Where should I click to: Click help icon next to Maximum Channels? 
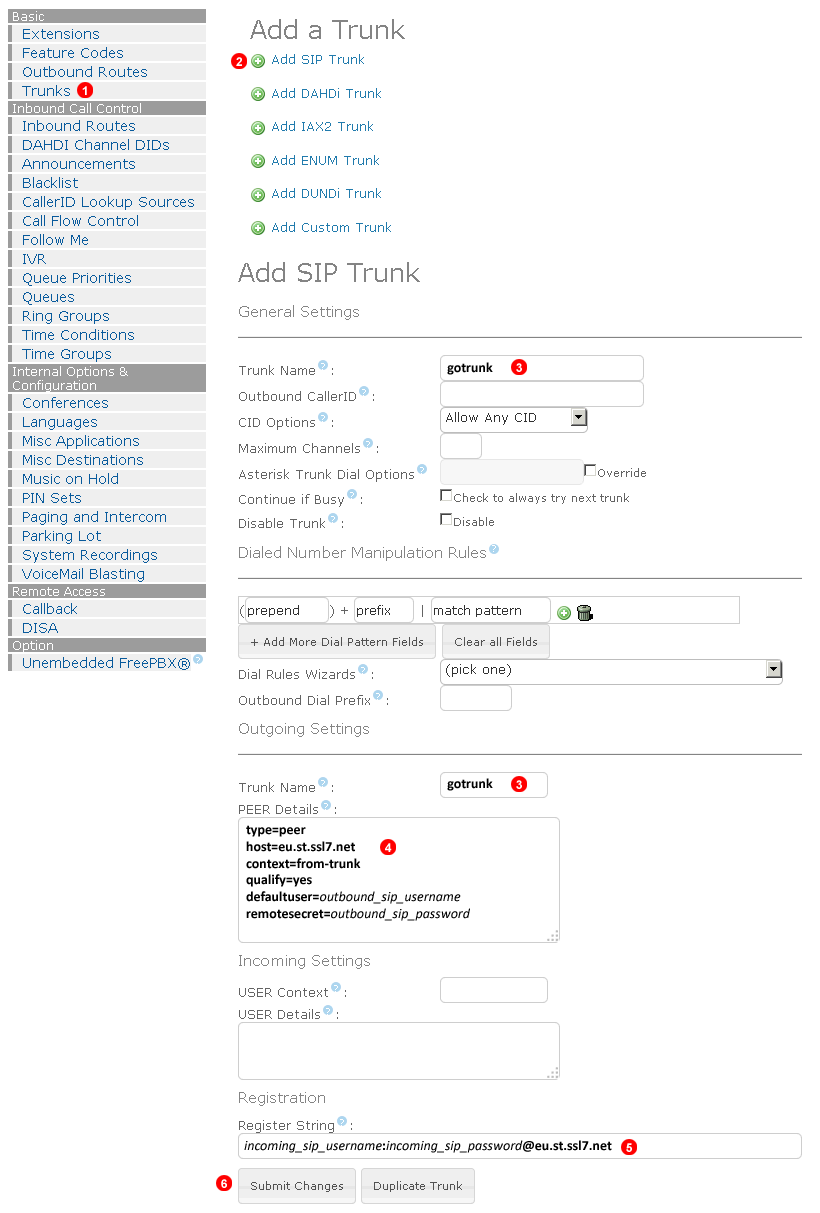(x=368, y=444)
